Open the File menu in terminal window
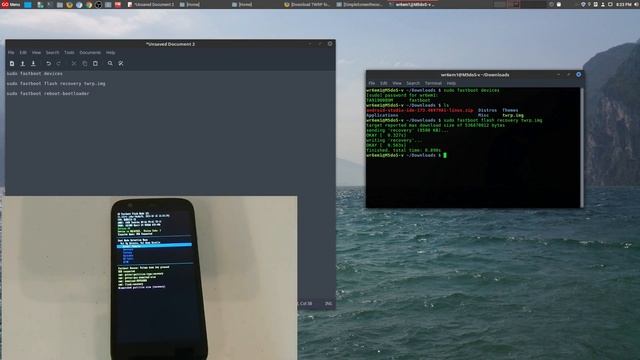Screen dimensions: 640x360 click(x=371, y=83)
